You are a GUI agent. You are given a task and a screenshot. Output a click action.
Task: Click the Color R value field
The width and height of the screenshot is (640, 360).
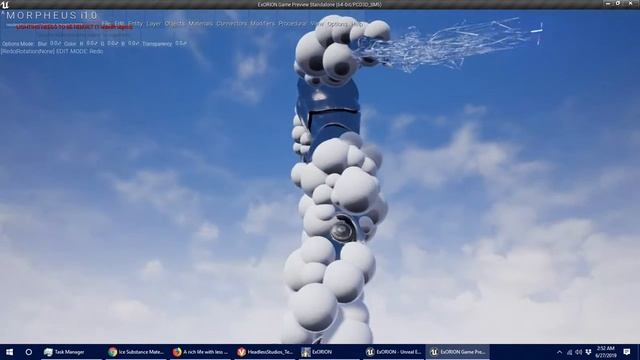click(91, 43)
